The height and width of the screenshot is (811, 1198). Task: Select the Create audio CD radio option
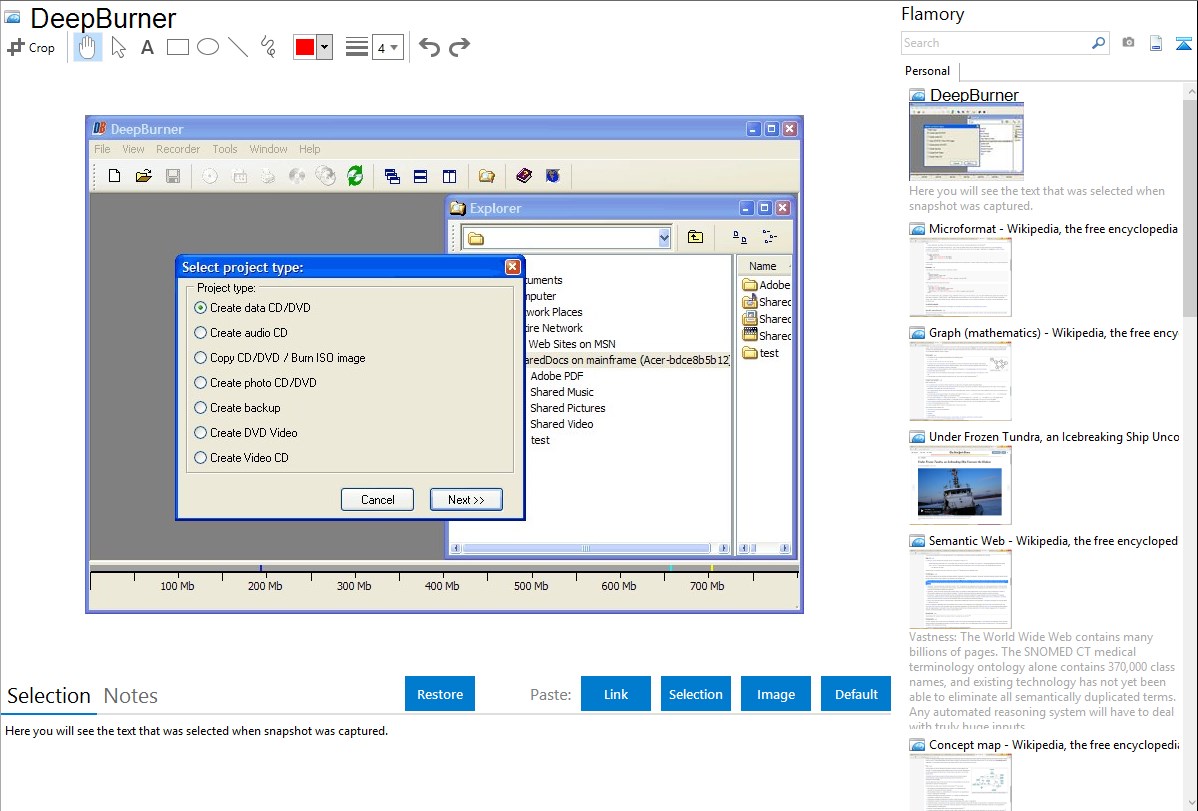201,333
